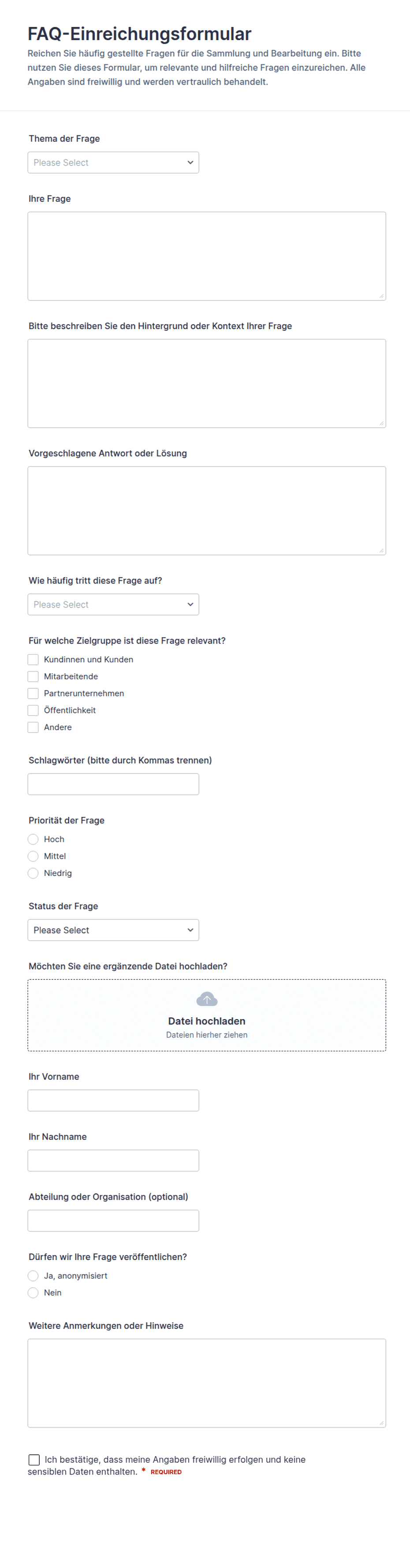Confirm the voluntary data consent checkbox

[34, 1460]
